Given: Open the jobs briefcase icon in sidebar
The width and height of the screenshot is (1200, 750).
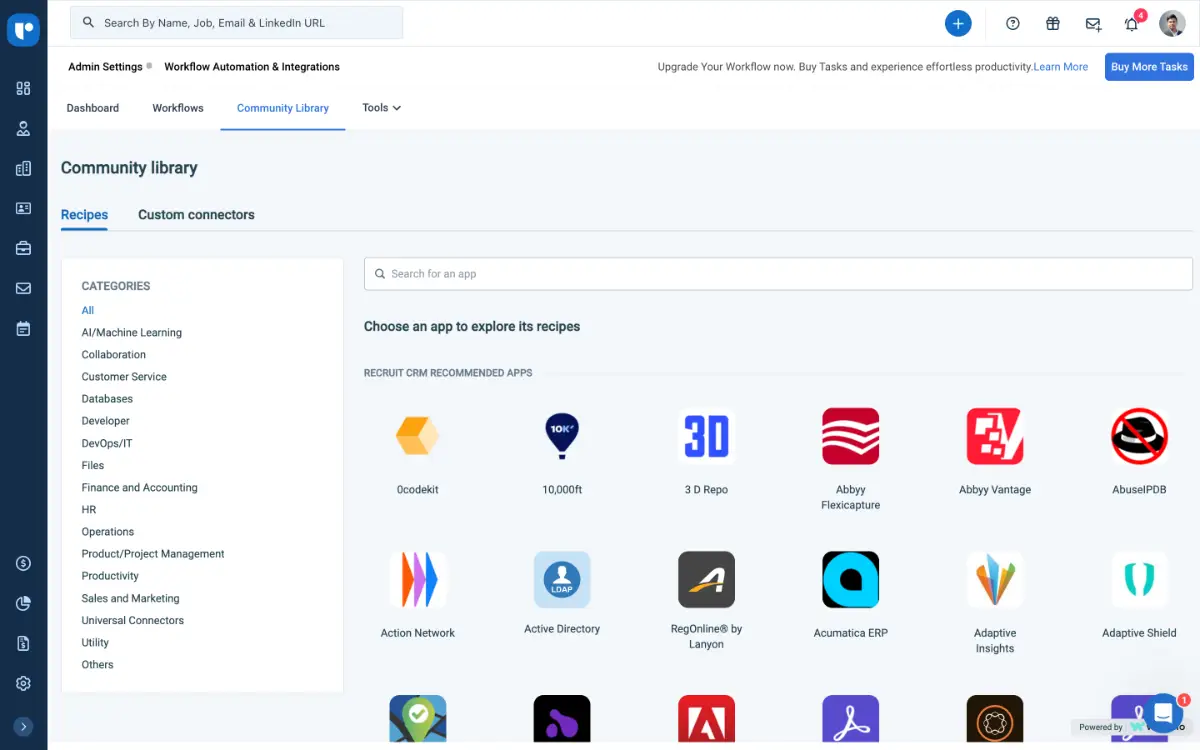Looking at the screenshot, I should point(23,248).
